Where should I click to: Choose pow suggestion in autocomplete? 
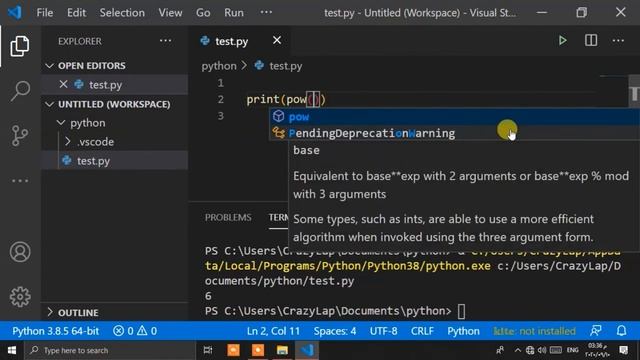pyautogui.click(x=454, y=117)
